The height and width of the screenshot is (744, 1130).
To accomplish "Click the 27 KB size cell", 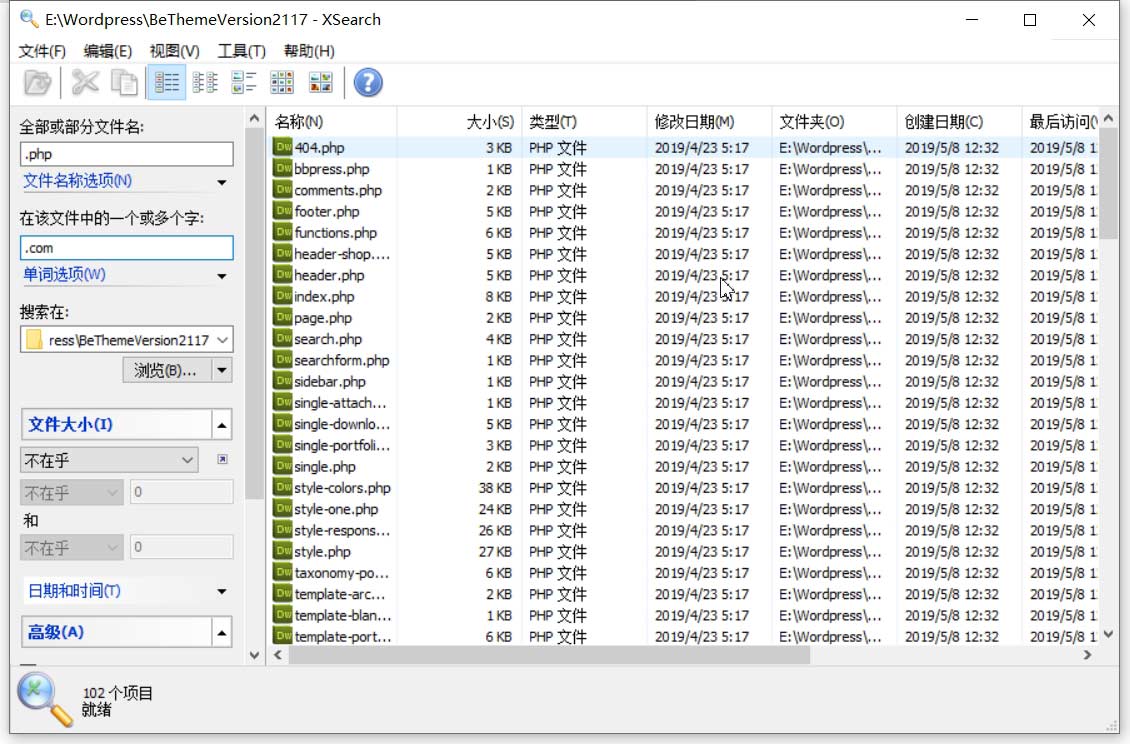I will click(x=495, y=552).
